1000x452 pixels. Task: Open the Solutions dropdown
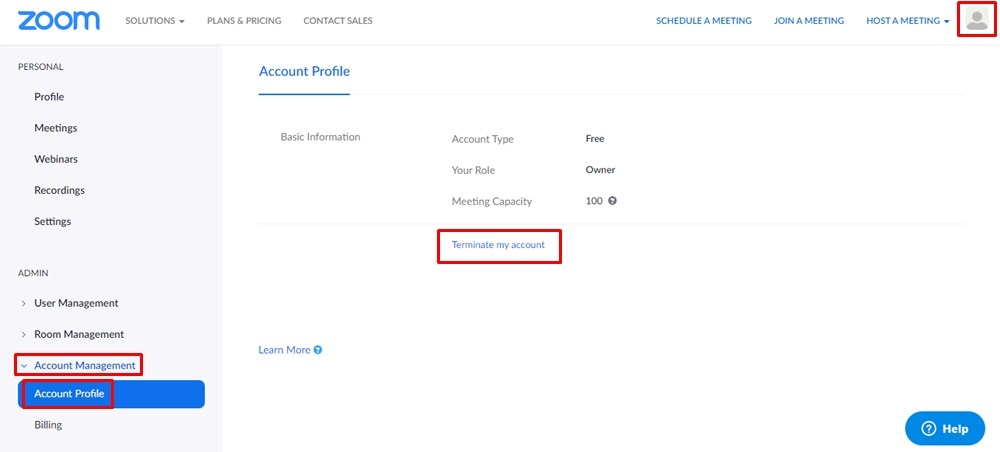[155, 20]
